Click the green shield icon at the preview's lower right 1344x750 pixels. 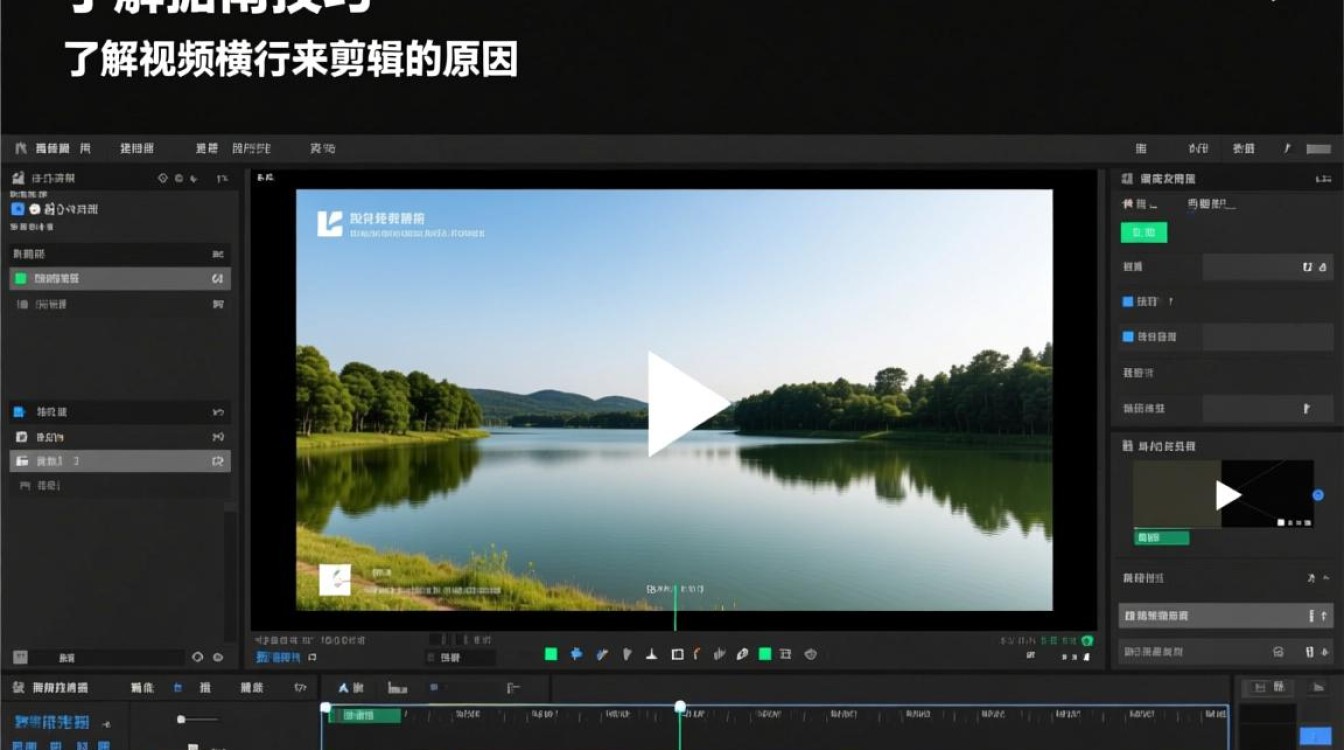1087,640
